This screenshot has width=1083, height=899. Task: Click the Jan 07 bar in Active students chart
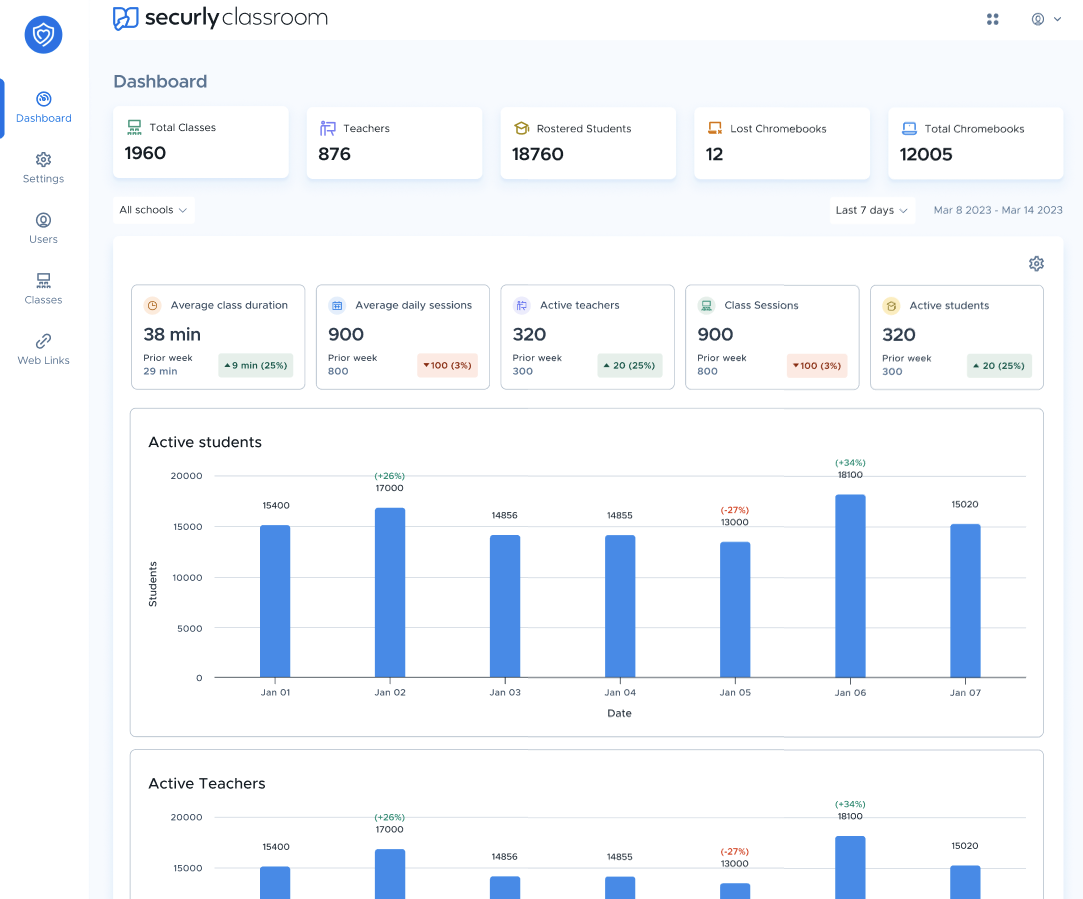965,601
